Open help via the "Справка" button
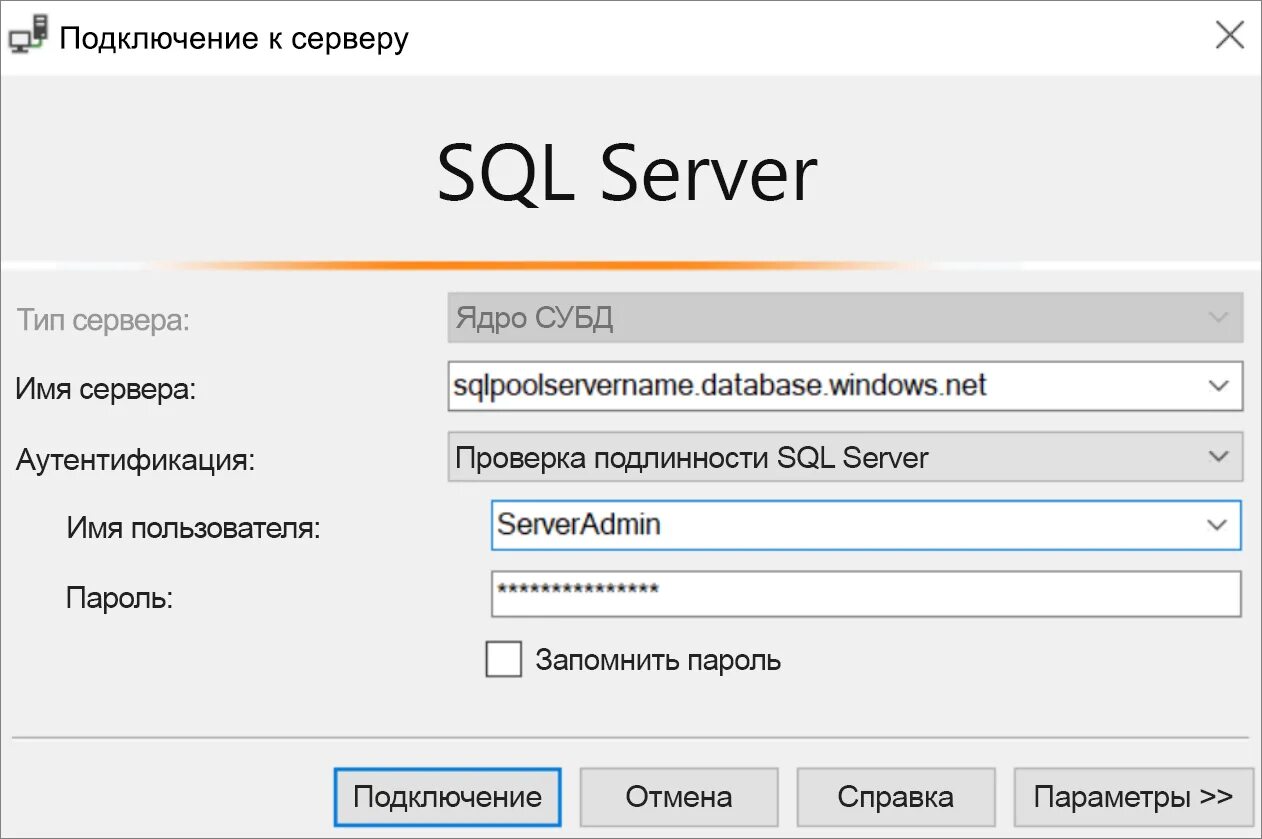1262x839 pixels. pos(895,797)
